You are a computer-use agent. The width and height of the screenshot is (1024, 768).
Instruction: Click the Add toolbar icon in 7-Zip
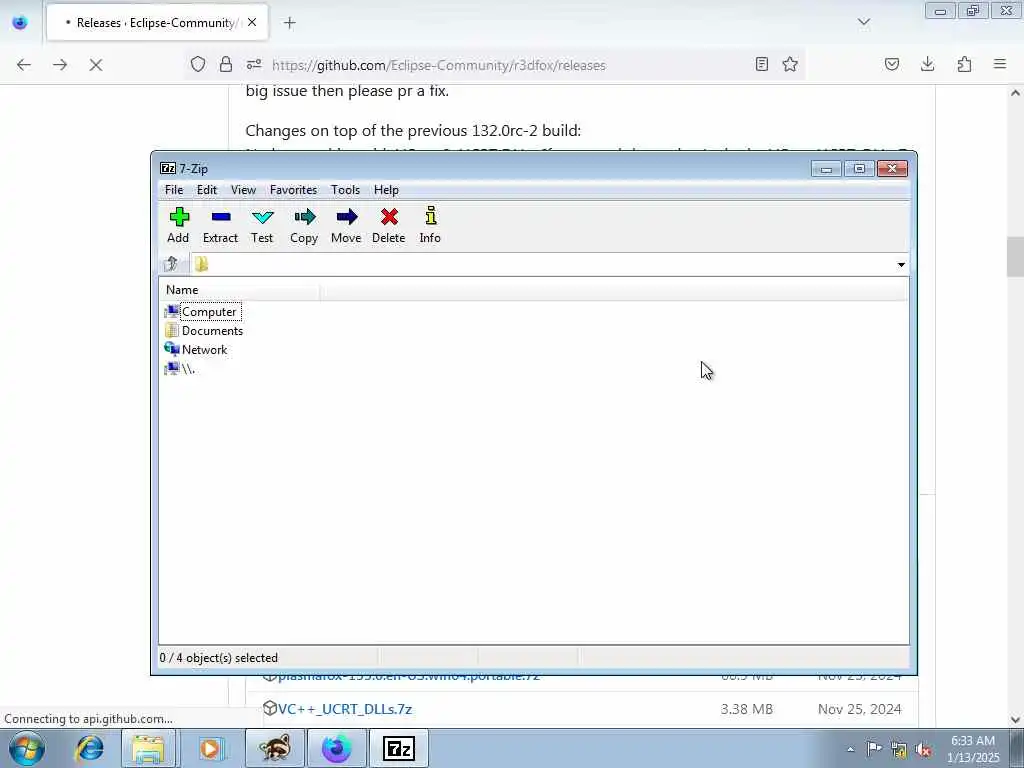pyautogui.click(x=178, y=225)
